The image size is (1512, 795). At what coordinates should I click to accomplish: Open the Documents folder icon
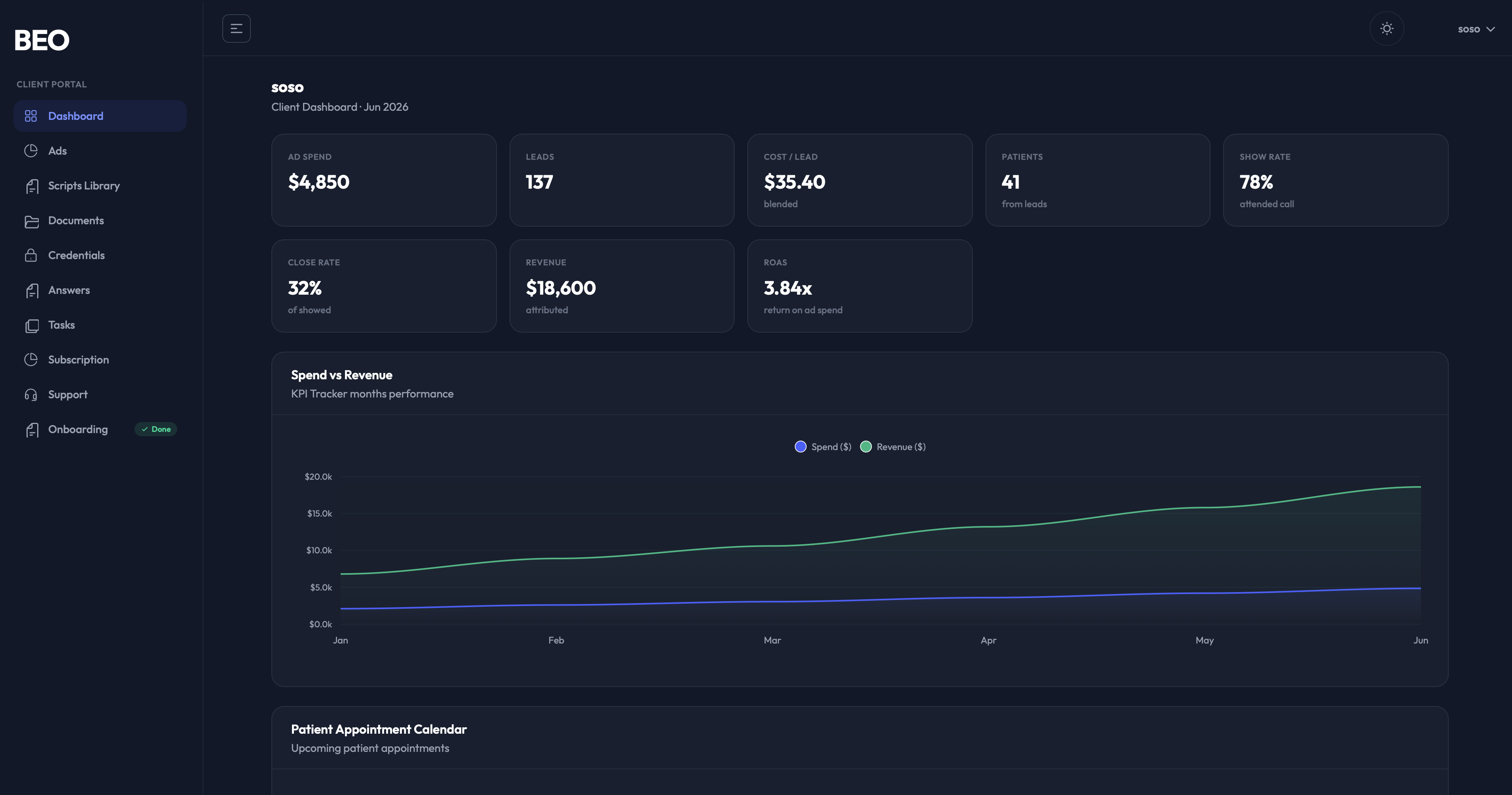point(31,221)
